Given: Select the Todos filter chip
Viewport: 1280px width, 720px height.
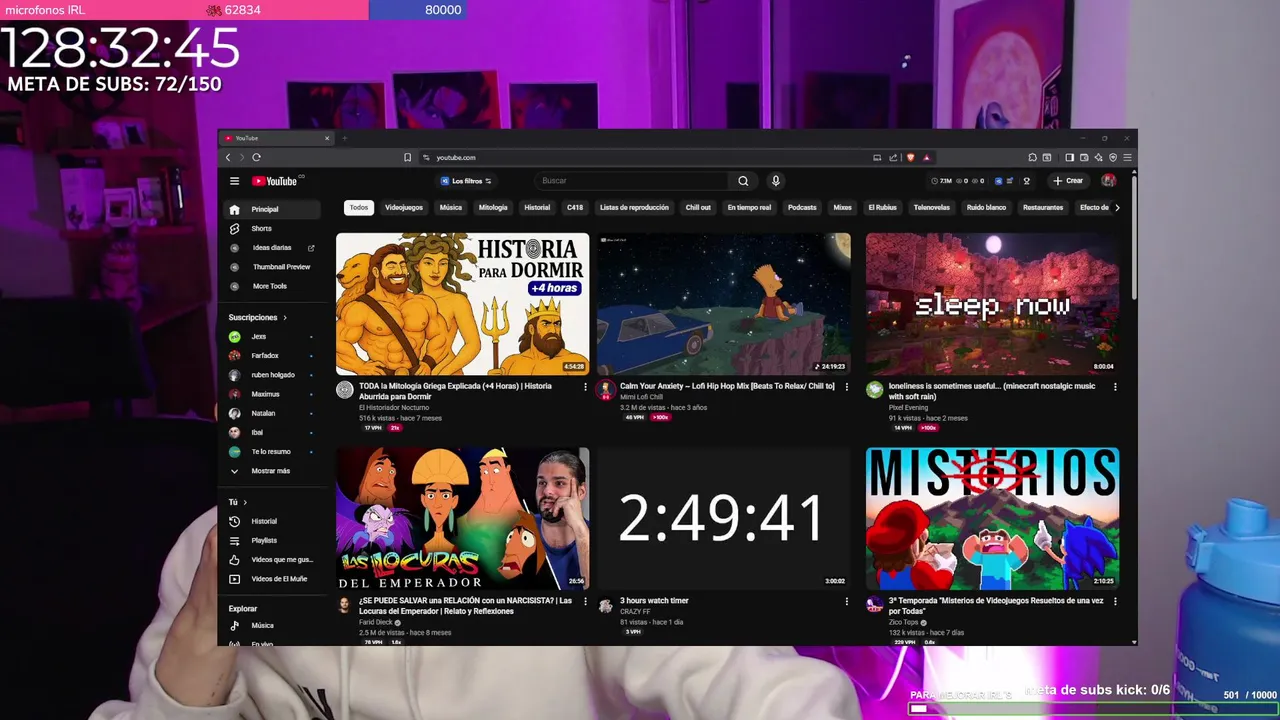Looking at the screenshot, I should [359, 208].
